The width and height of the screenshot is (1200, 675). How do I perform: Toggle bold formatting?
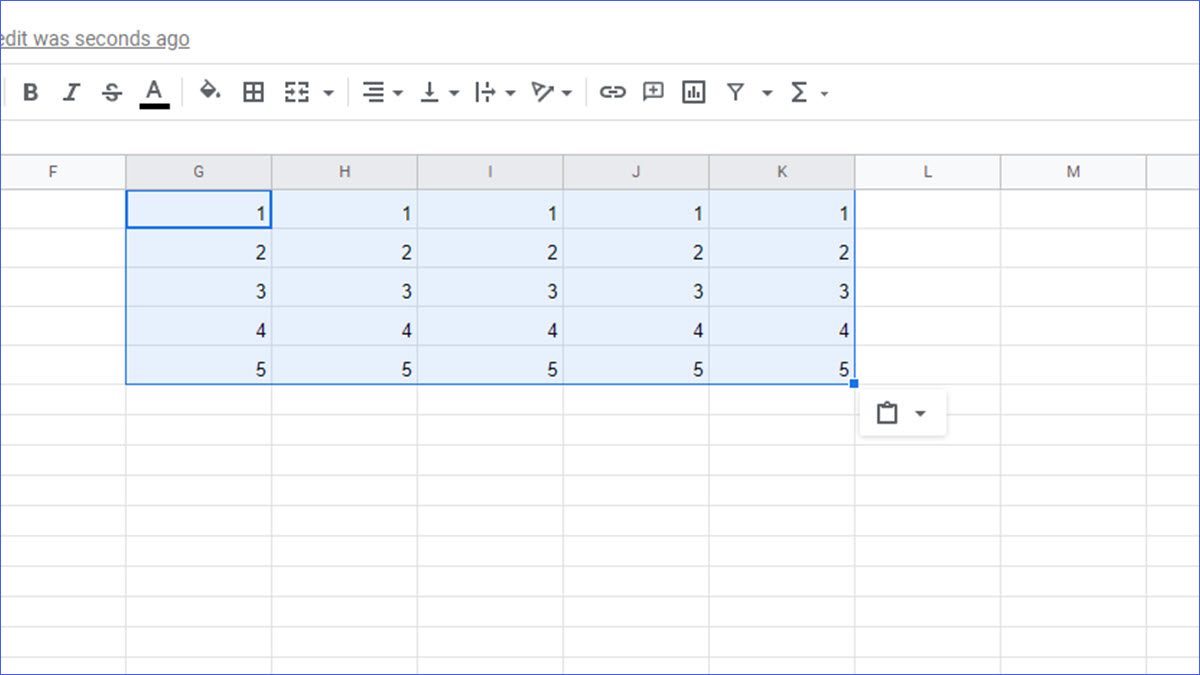[x=31, y=93]
